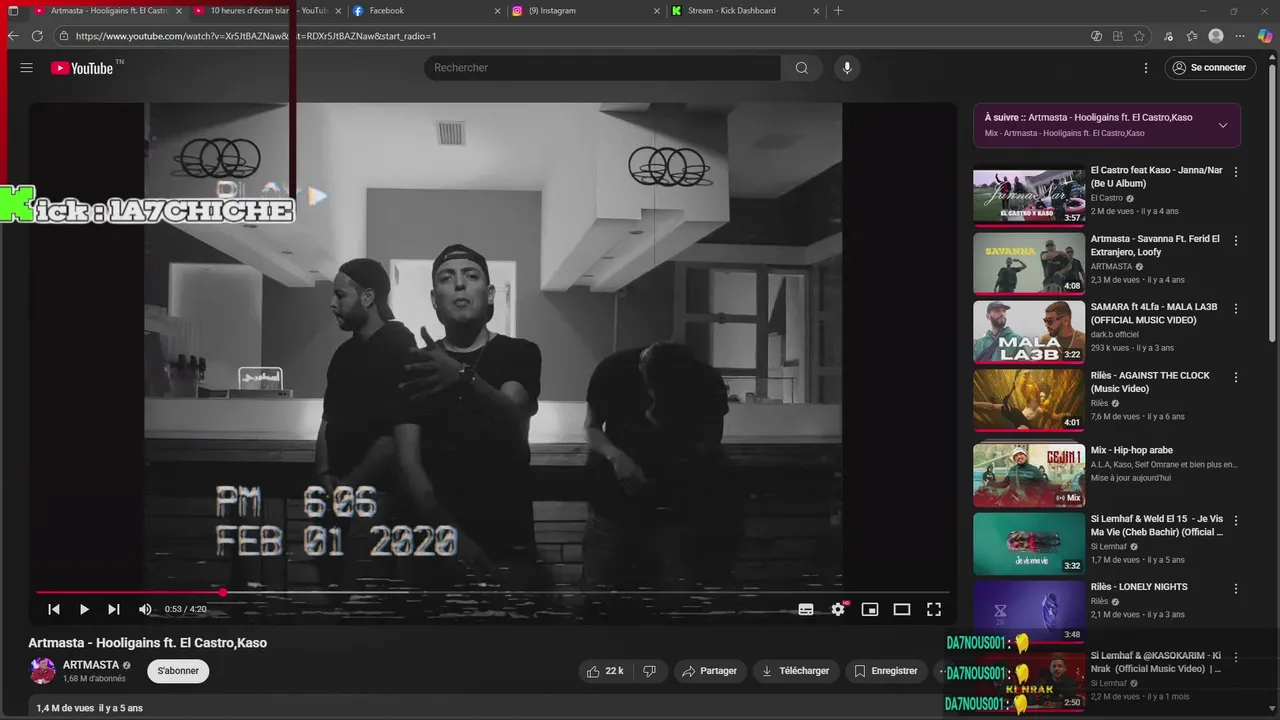
Task: Go back with the browser back arrow
Action: [x=13, y=36]
